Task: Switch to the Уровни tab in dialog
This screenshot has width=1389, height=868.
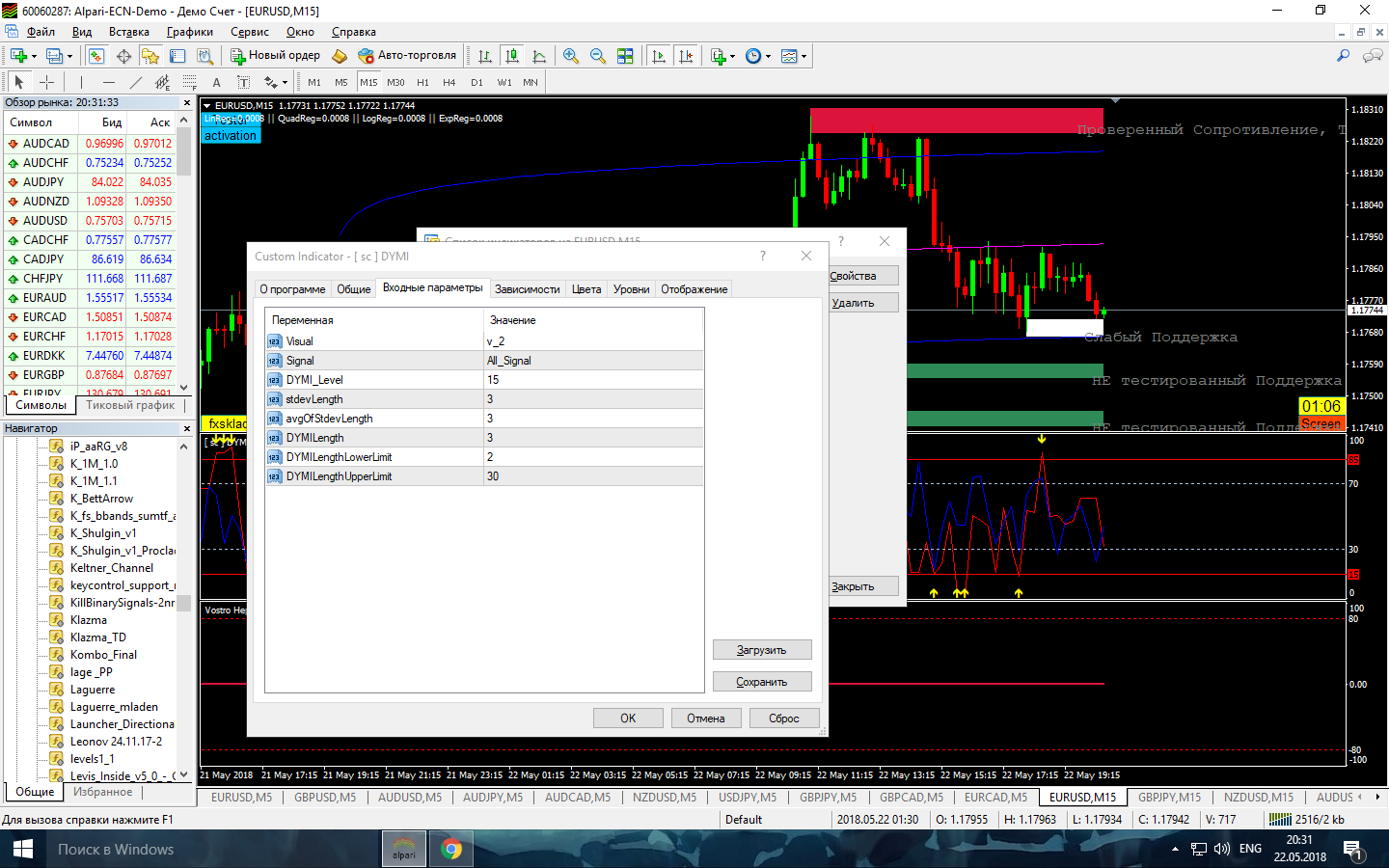Action: tap(632, 289)
